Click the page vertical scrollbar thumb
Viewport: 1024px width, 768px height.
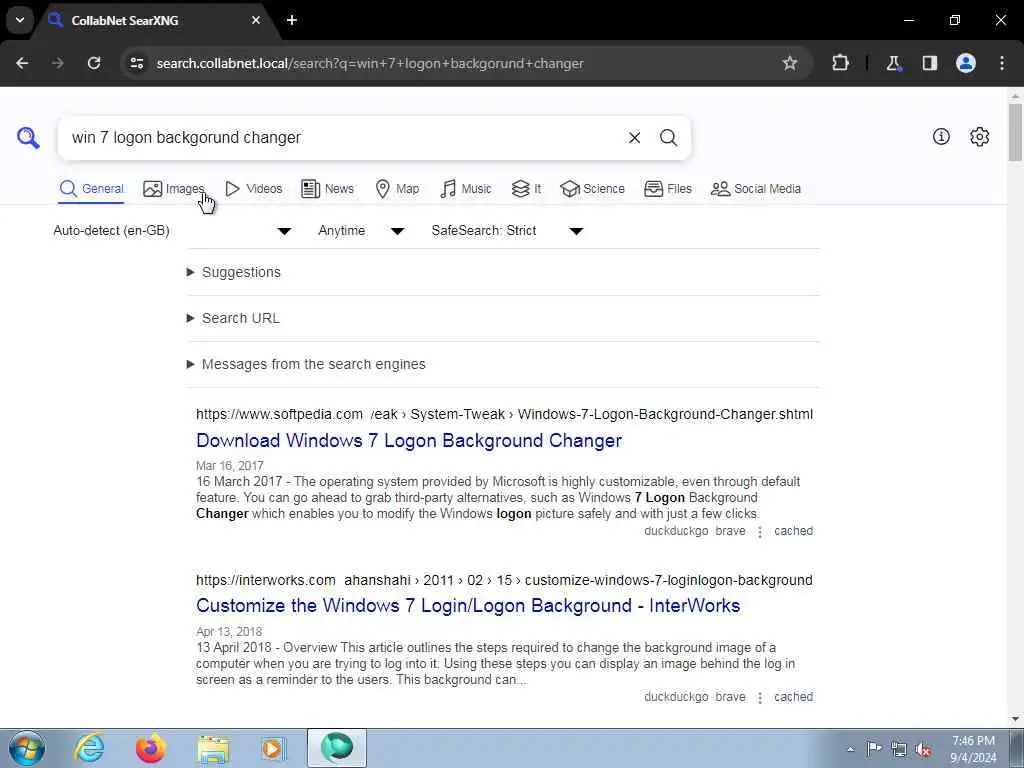[x=1015, y=132]
